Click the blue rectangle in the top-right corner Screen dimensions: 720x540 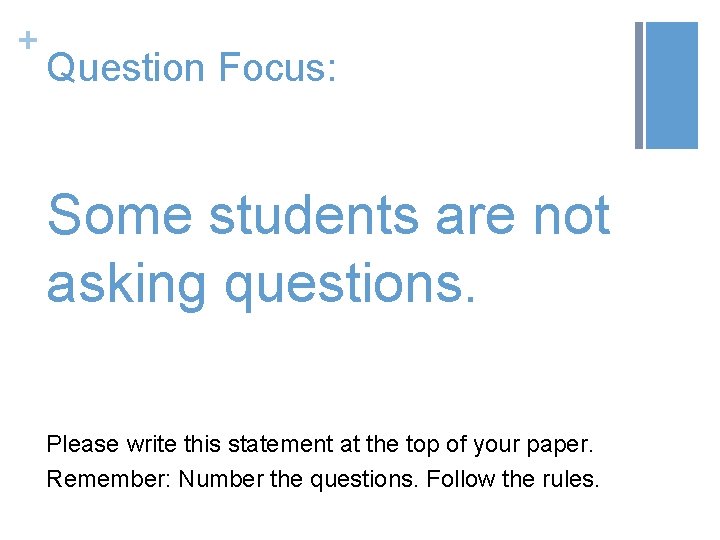671,85
